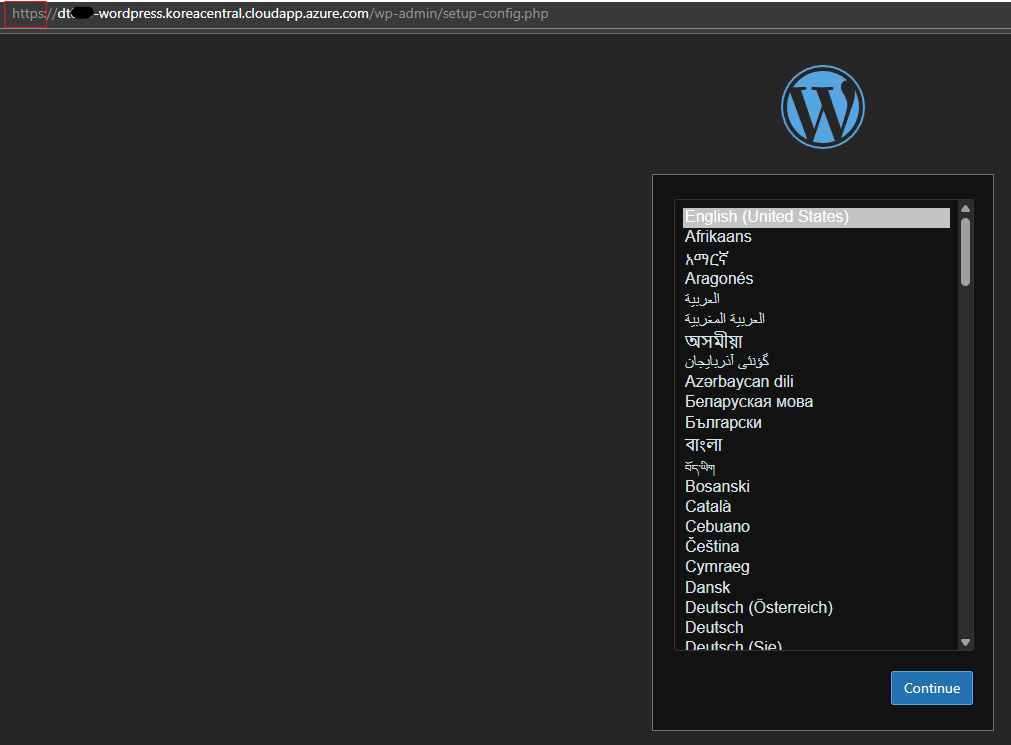
Task: Select the Tibetan language entry above Bosanski
Action: point(816,466)
